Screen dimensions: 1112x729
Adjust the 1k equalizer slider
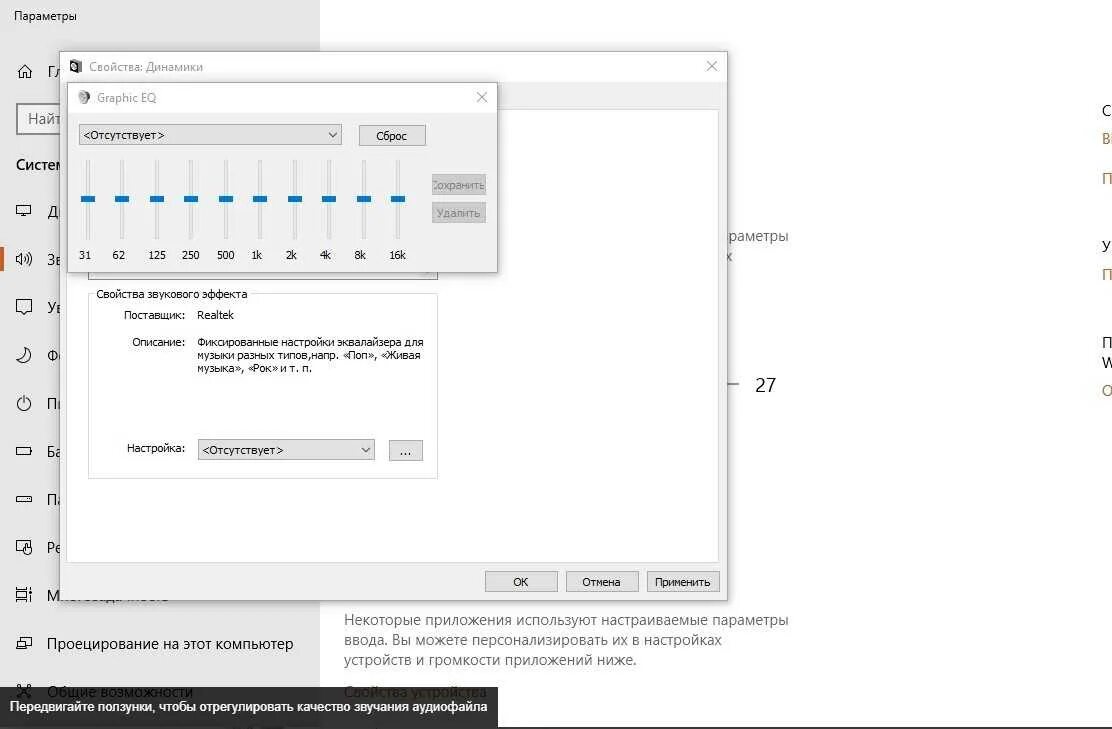[260, 199]
